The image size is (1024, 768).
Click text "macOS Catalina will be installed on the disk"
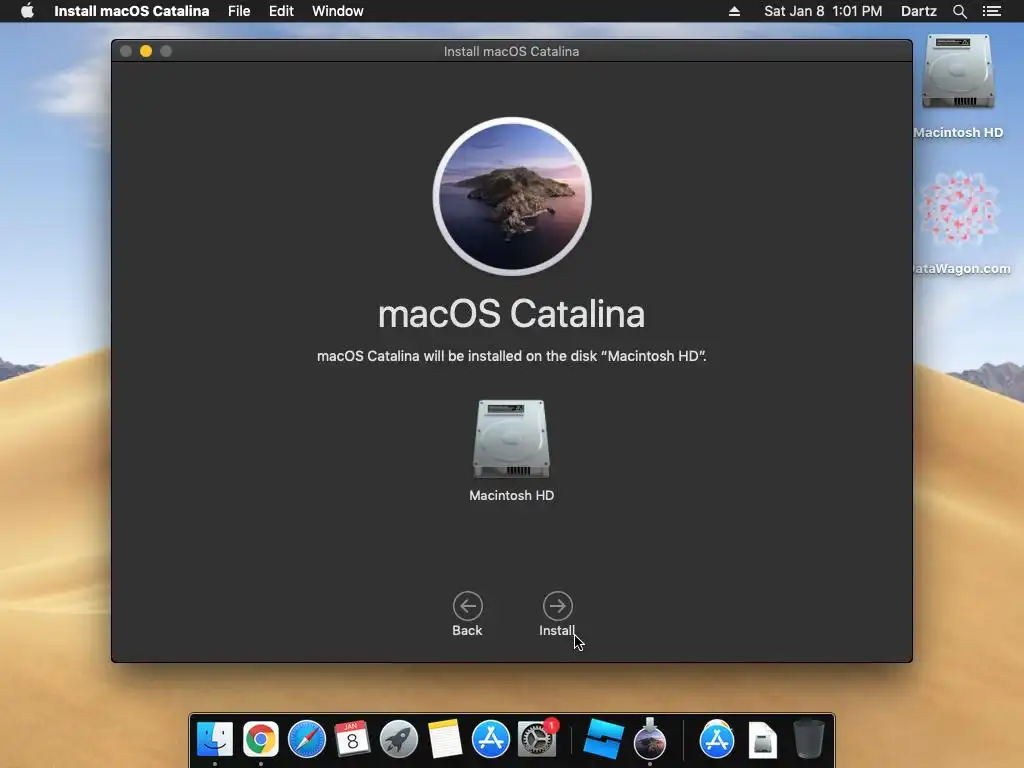[456, 356]
